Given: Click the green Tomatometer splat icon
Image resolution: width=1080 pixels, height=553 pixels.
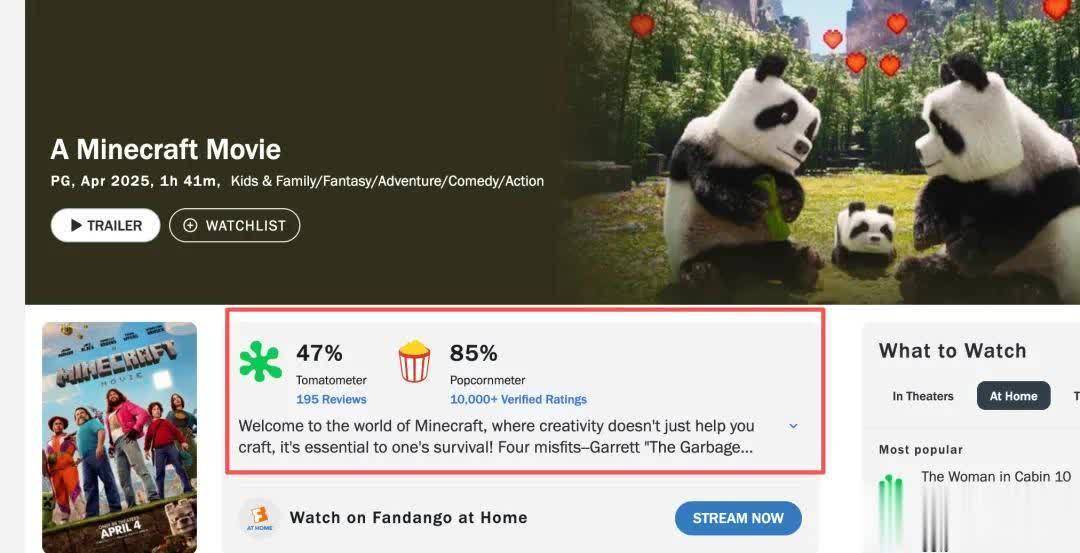Looking at the screenshot, I should tap(260, 362).
